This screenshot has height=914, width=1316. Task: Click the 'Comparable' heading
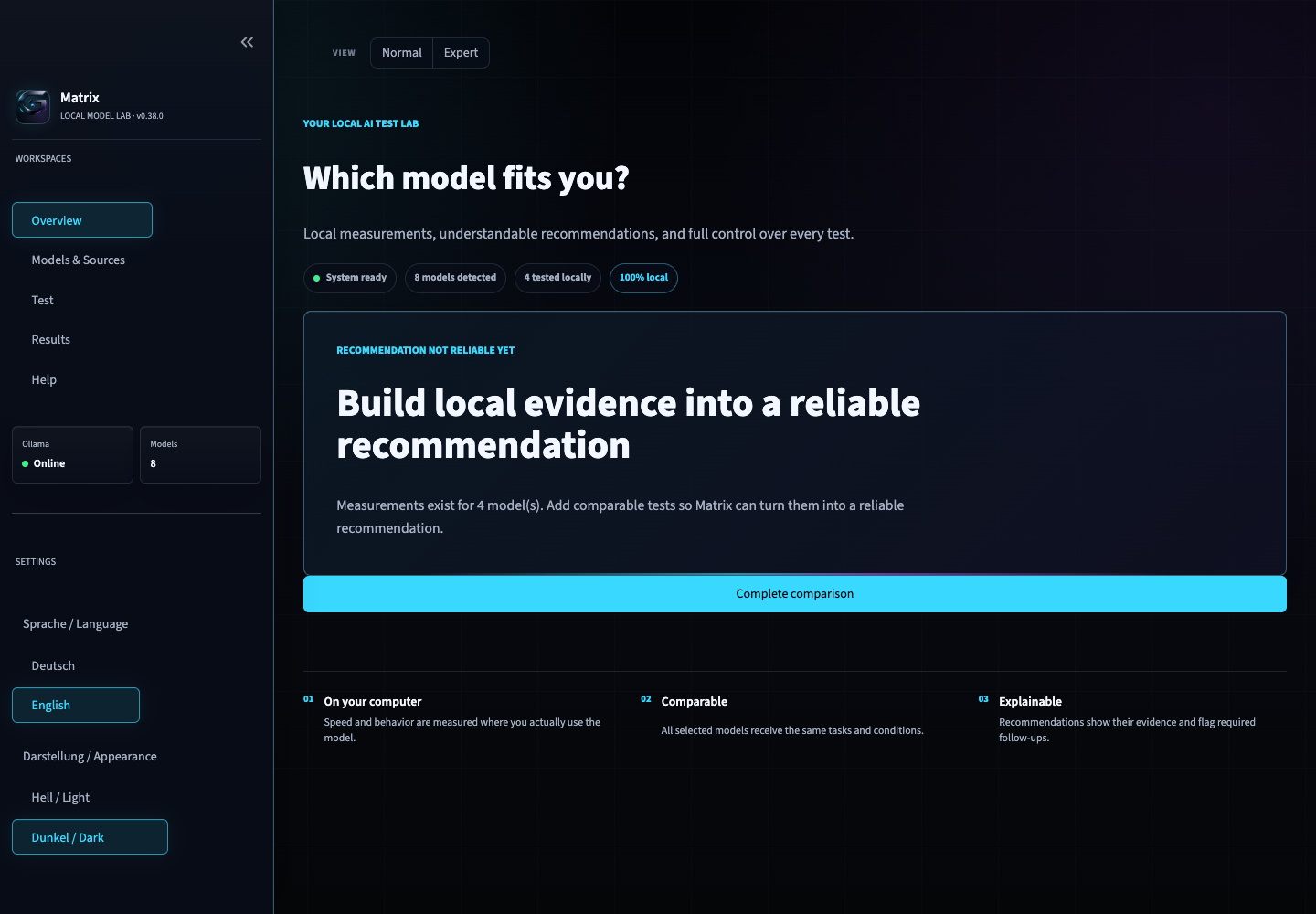click(x=695, y=702)
